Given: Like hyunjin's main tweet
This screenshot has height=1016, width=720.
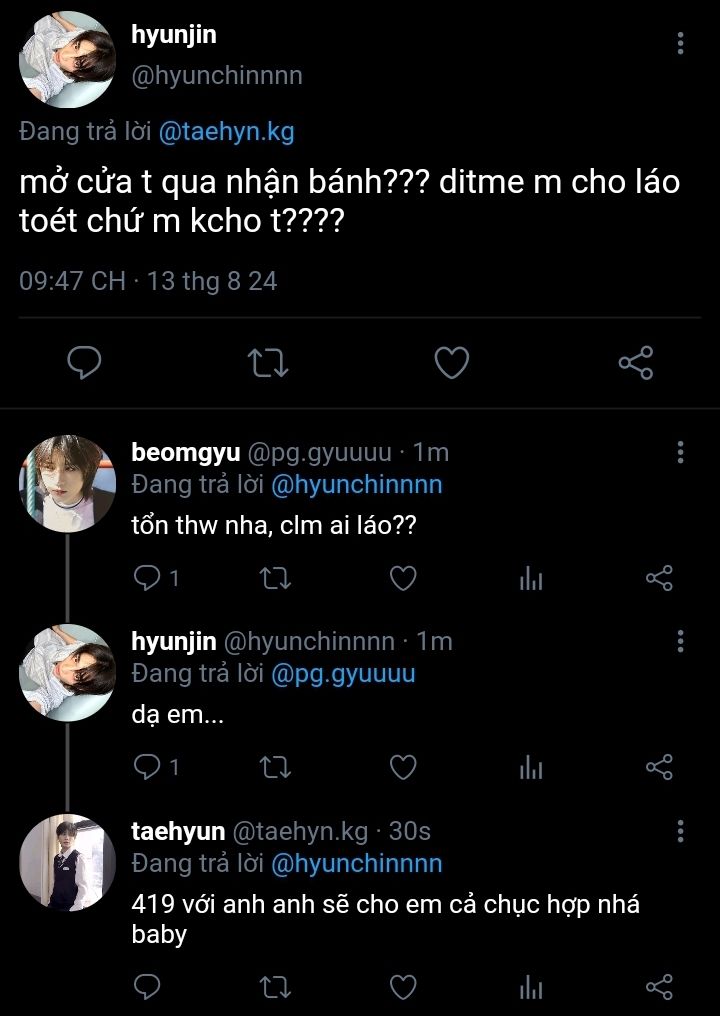Looking at the screenshot, I should coord(452,363).
